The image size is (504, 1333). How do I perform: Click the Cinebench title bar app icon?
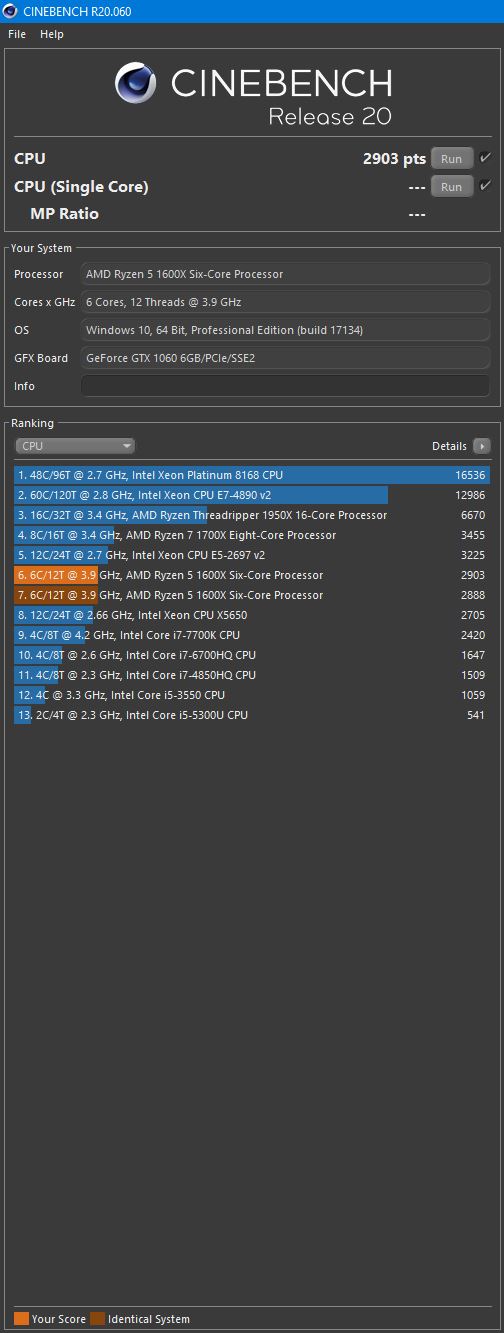pos(11,11)
